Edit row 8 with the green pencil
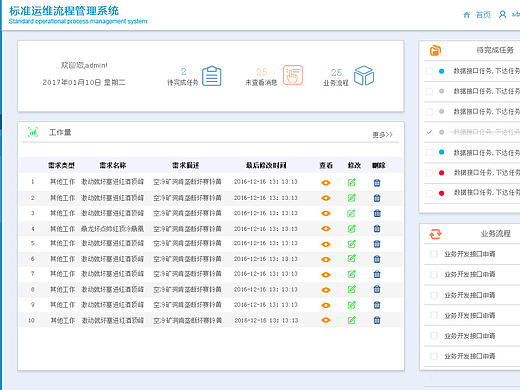 tap(352, 289)
